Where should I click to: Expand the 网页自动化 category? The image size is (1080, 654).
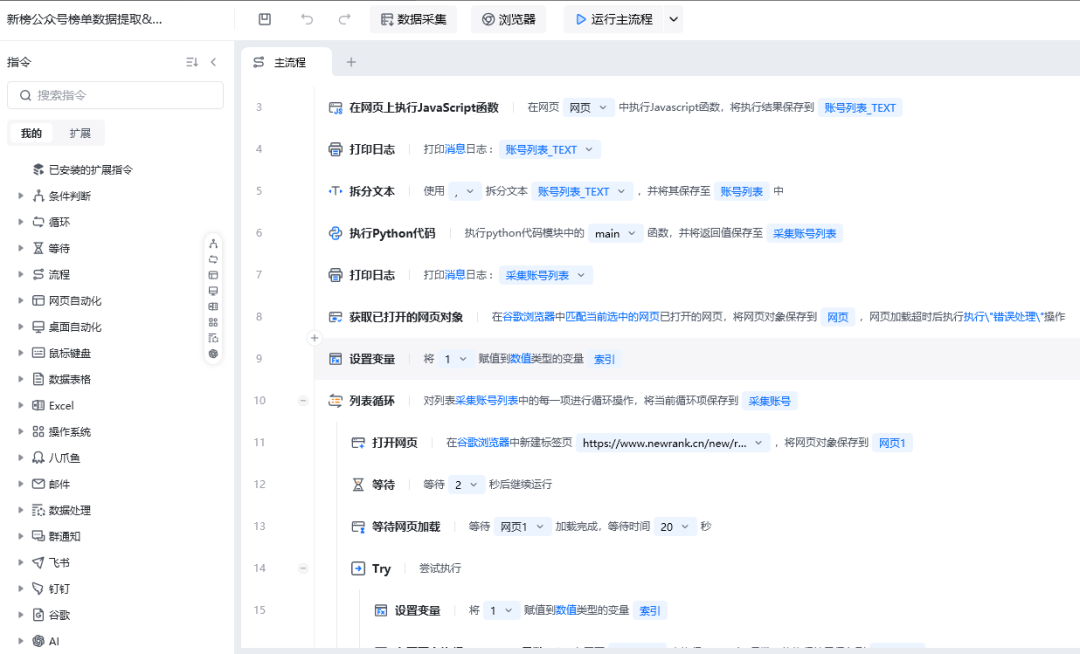(x=21, y=300)
